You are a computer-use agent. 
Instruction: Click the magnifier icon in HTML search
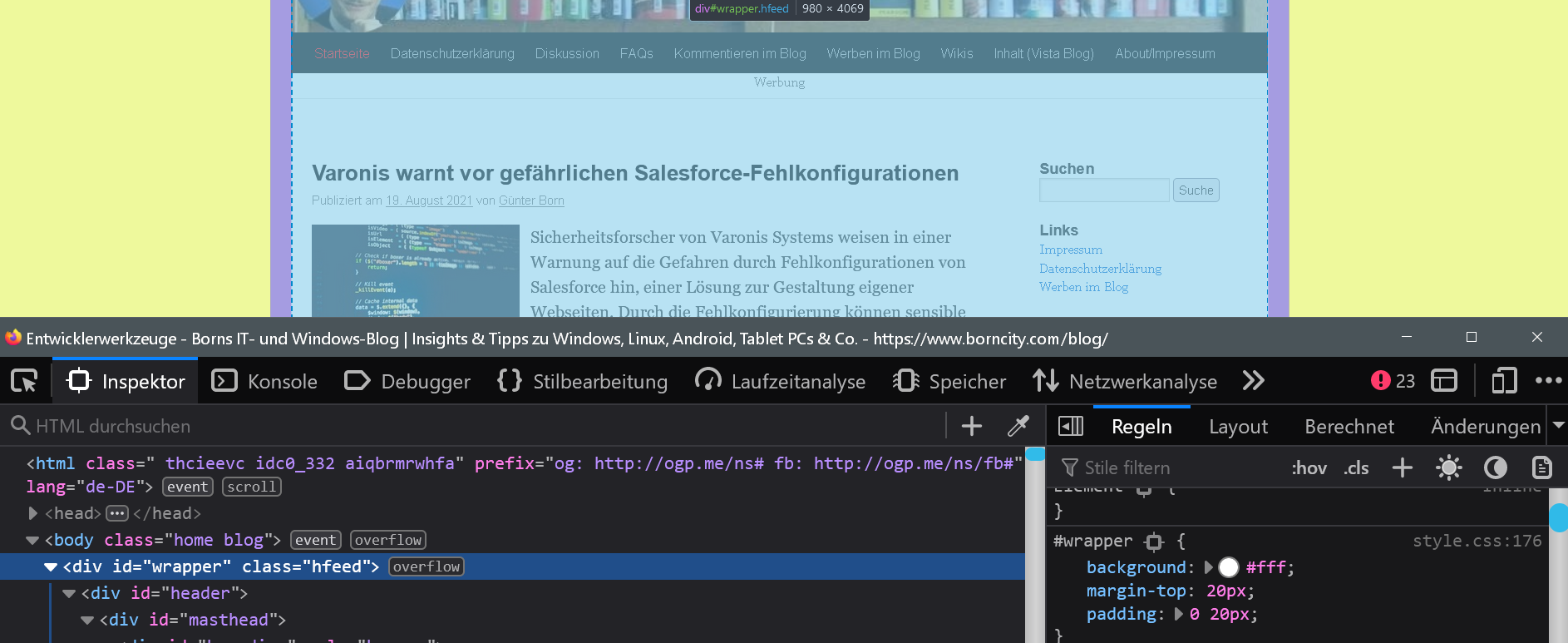(20, 426)
